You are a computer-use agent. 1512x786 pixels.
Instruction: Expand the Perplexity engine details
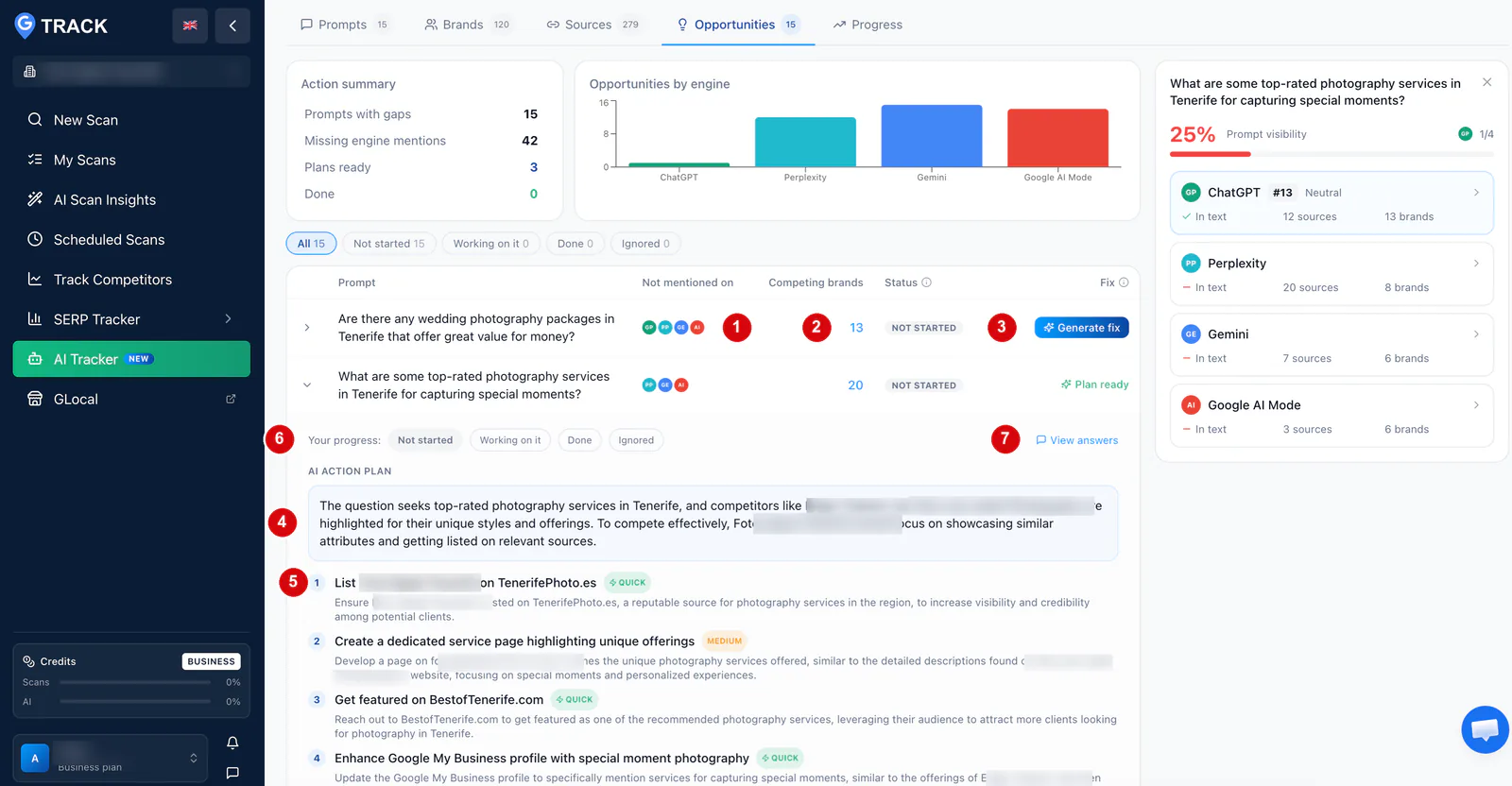click(x=1476, y=264)
